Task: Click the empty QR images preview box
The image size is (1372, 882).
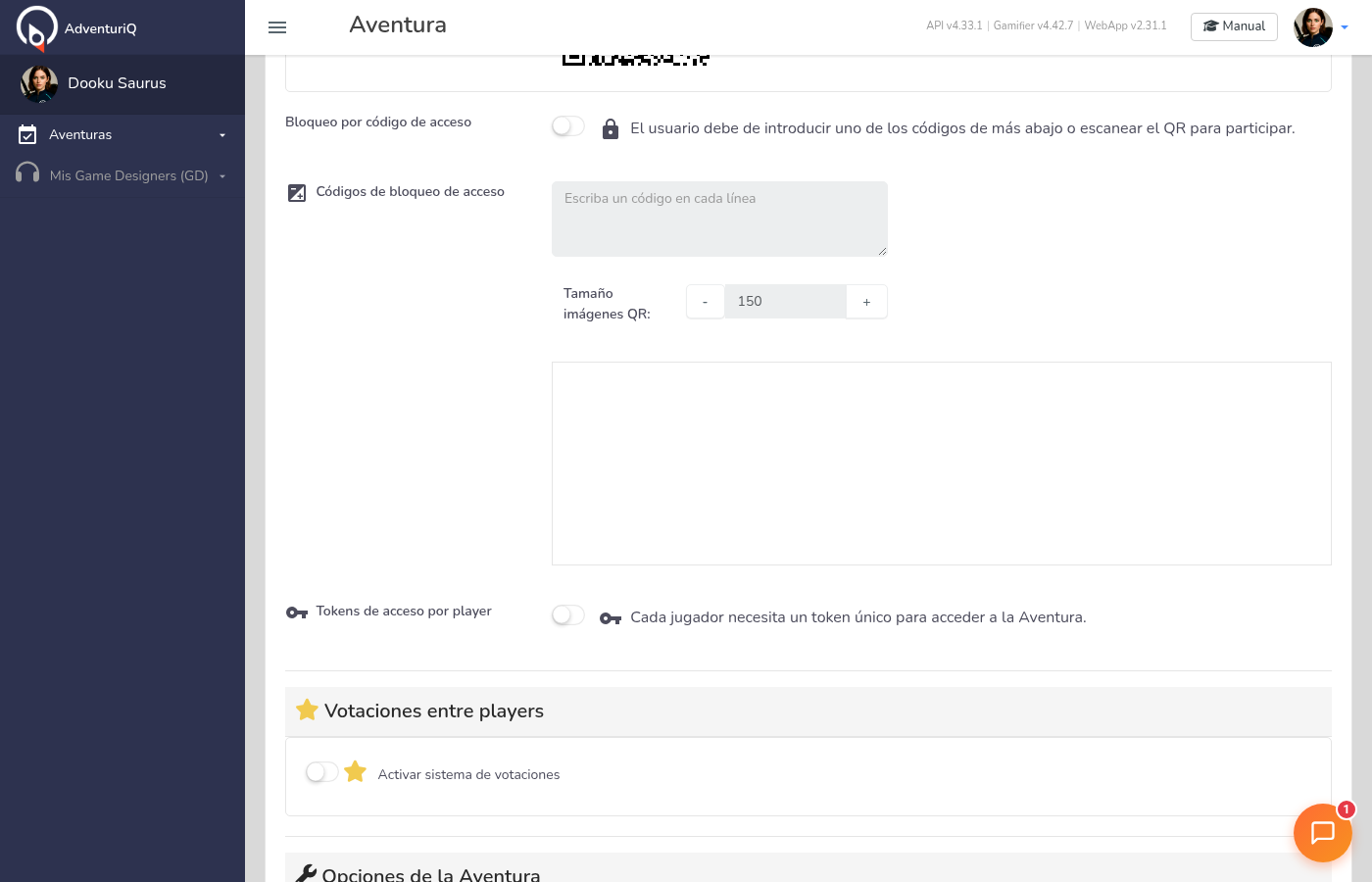Action: (941, 464)
